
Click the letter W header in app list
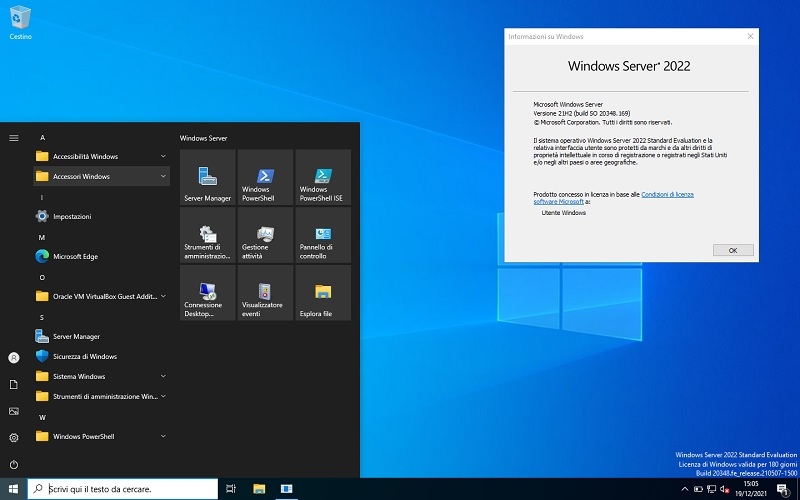(x=42, y=417)
